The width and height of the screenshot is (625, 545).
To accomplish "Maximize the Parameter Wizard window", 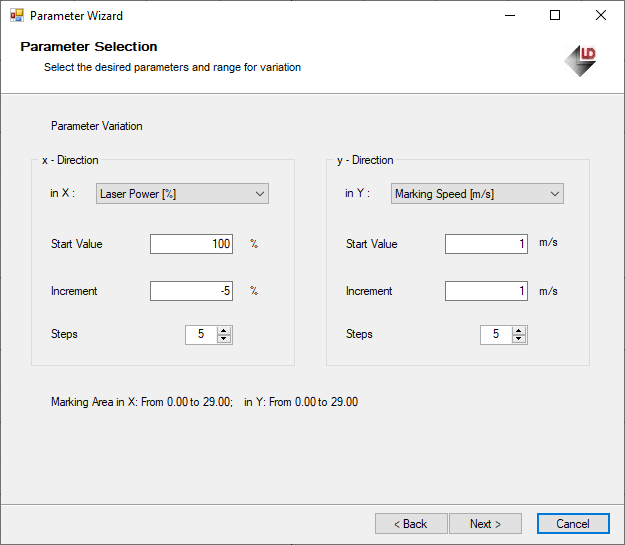I will point(555,16).
